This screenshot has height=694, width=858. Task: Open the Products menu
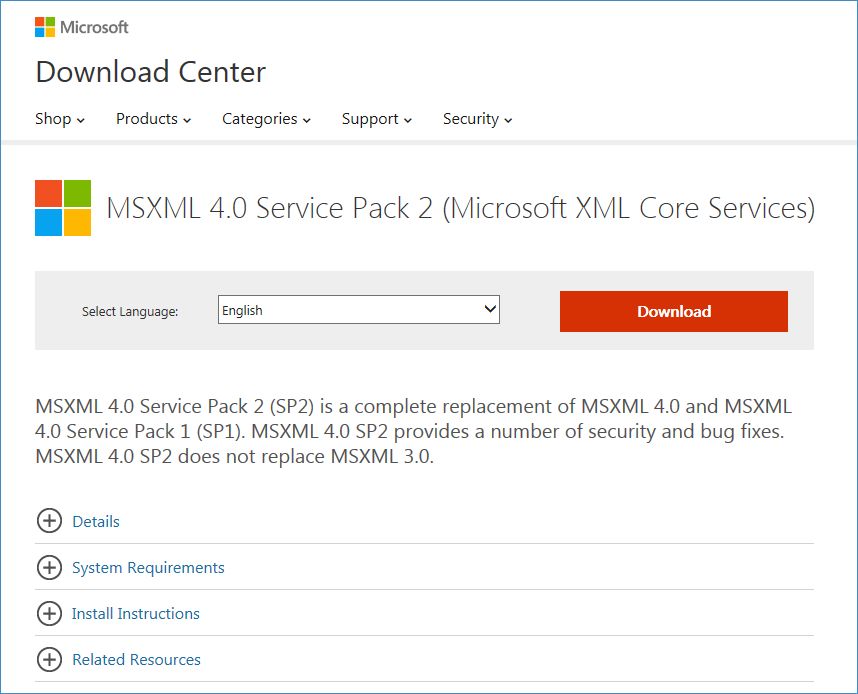coord(153,119)
